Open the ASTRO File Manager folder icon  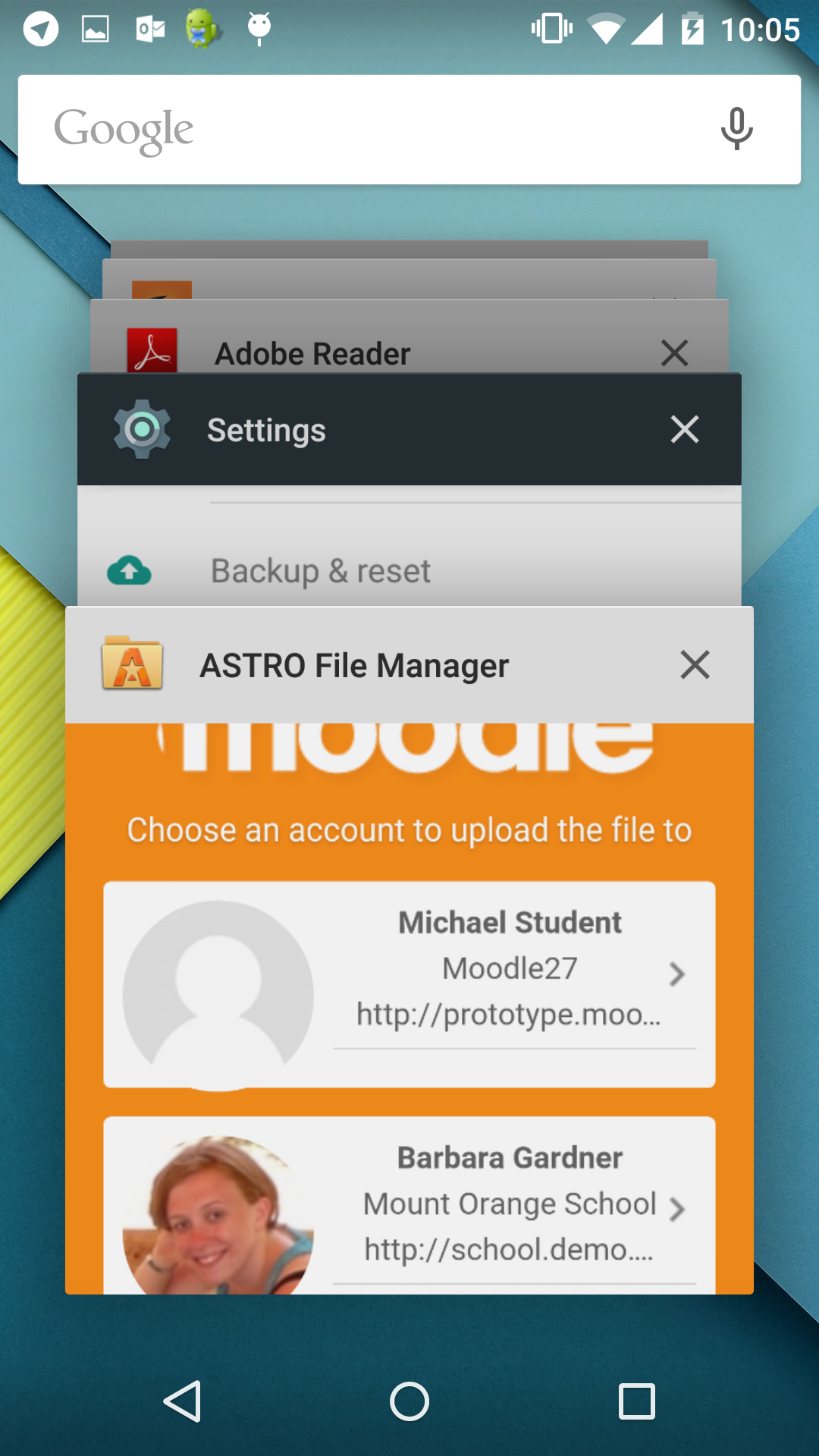coord(133,663)
